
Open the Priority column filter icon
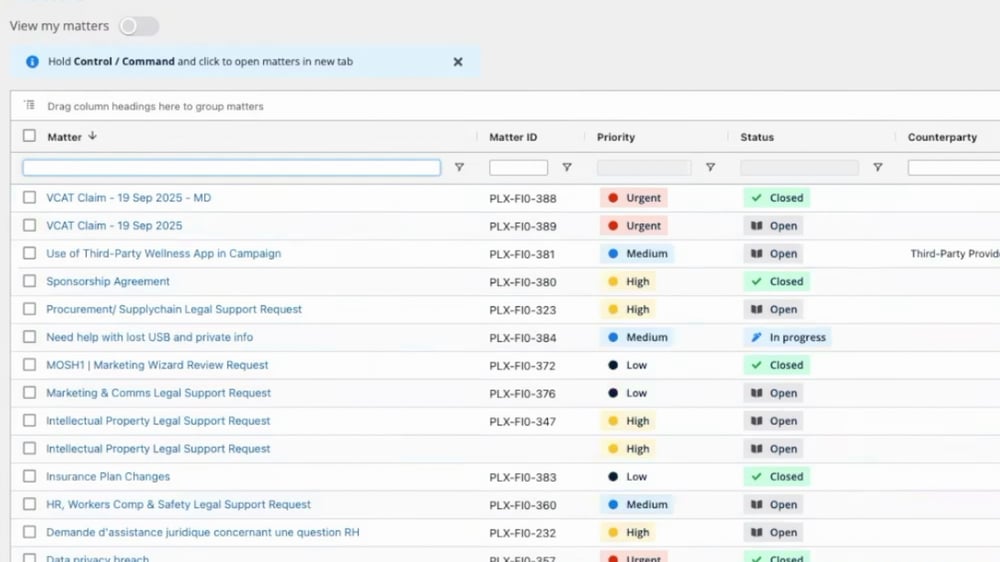[x=711, y=168]
